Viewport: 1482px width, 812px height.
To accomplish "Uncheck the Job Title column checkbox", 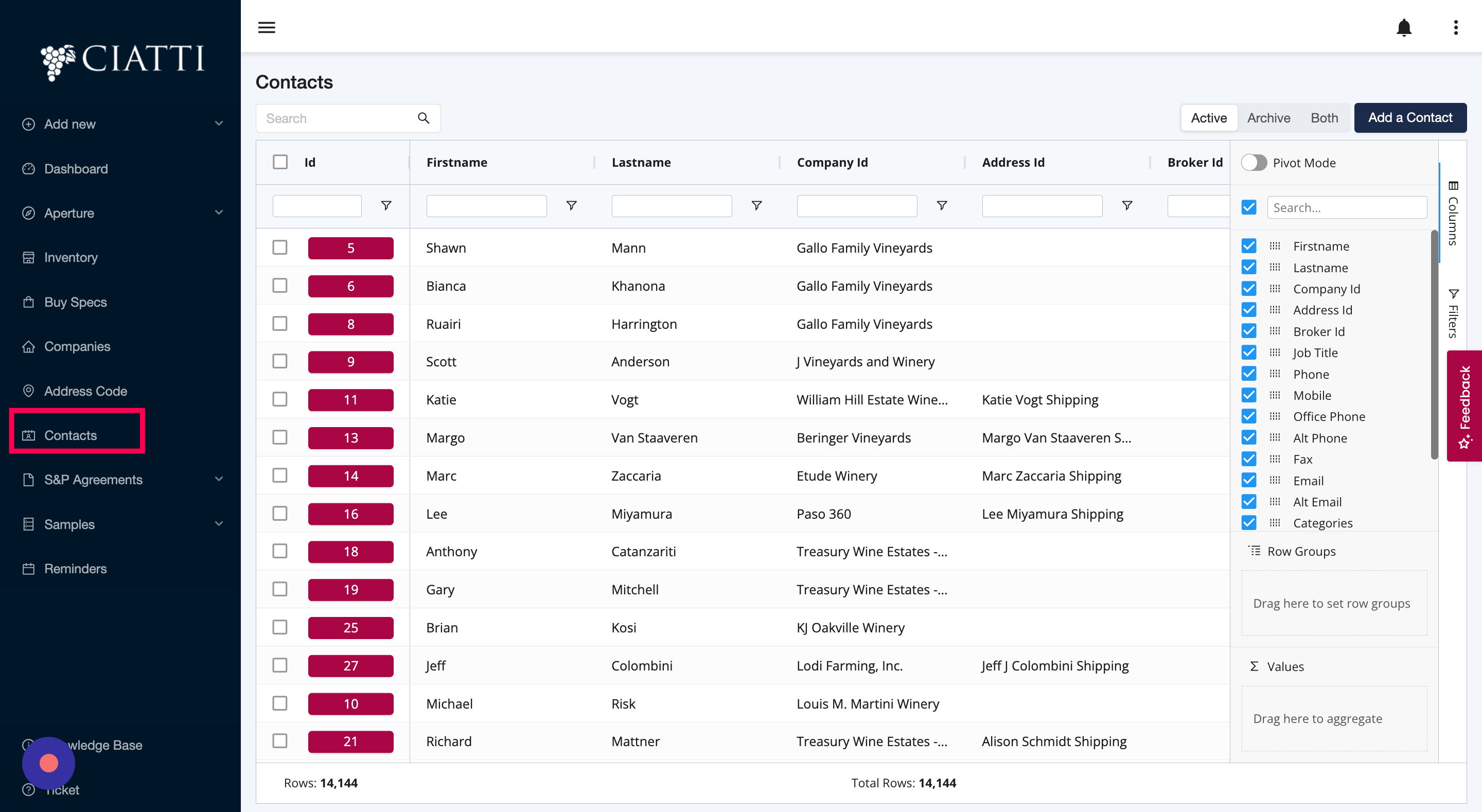I will (1248, 352).
